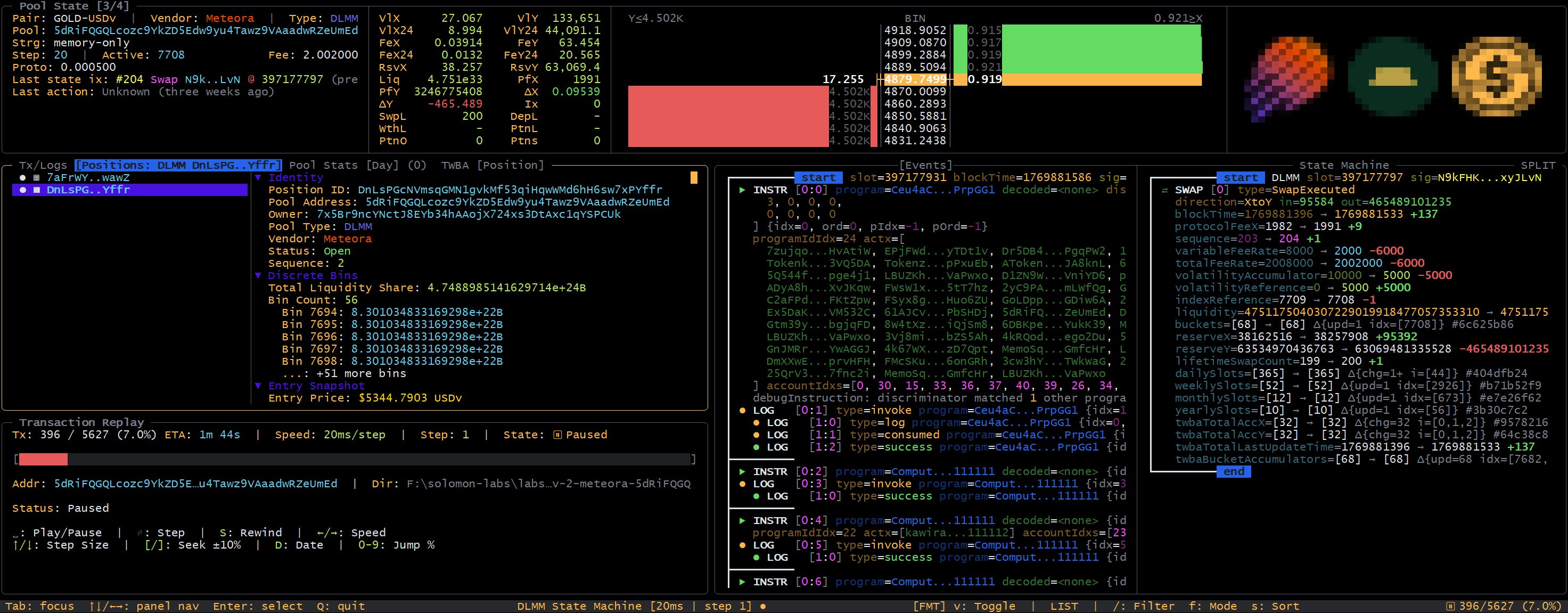
Task: Click the Paused state icon
Action: point(557,435)
